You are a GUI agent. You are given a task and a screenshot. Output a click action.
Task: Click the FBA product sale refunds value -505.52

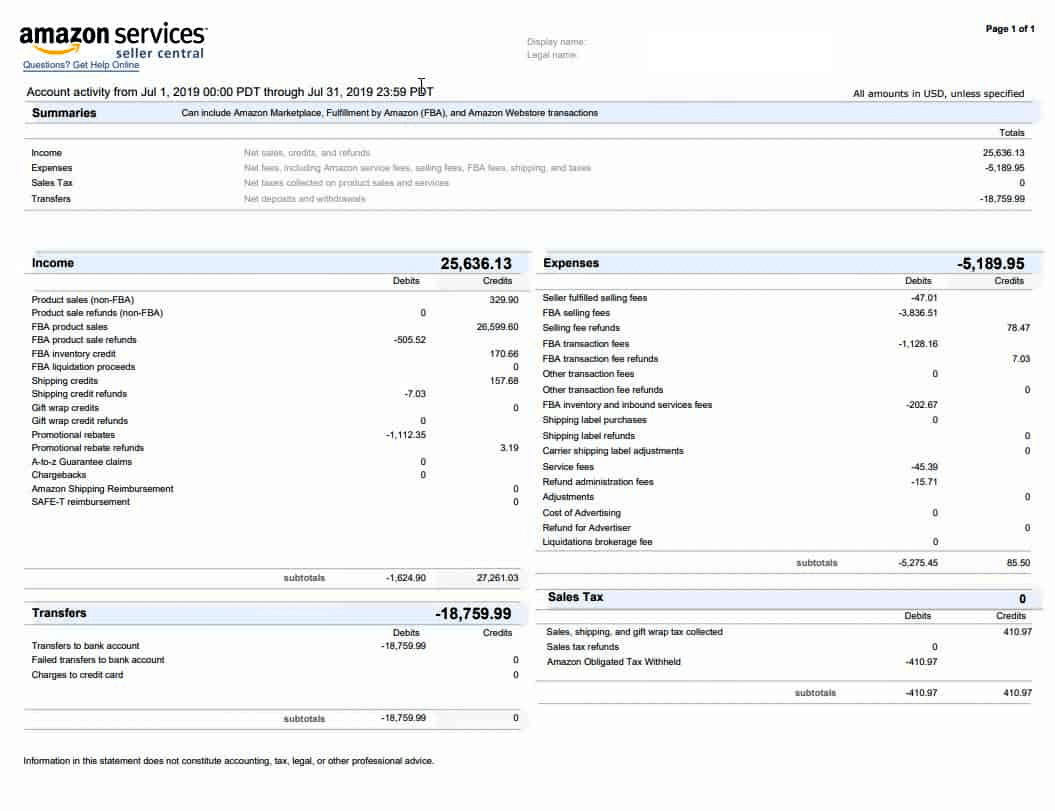409,340
